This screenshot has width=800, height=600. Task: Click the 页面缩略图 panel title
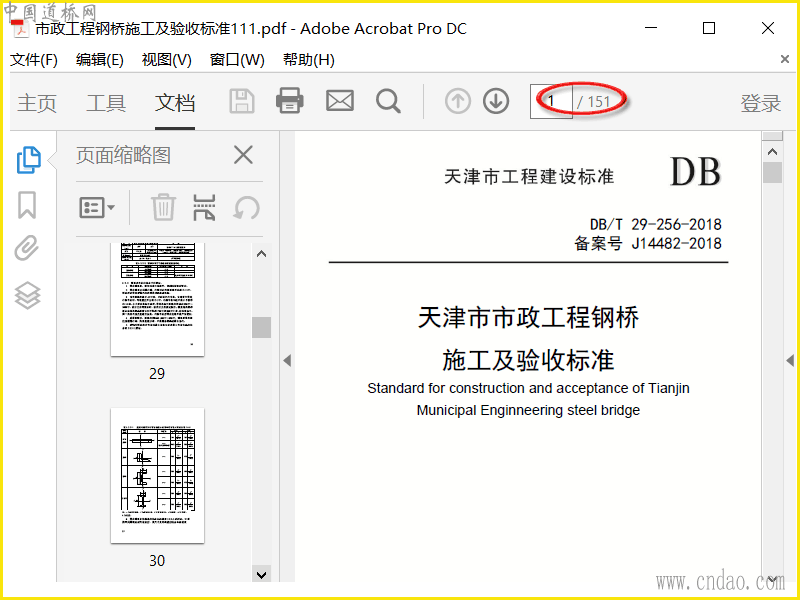[x=123, y=155]
